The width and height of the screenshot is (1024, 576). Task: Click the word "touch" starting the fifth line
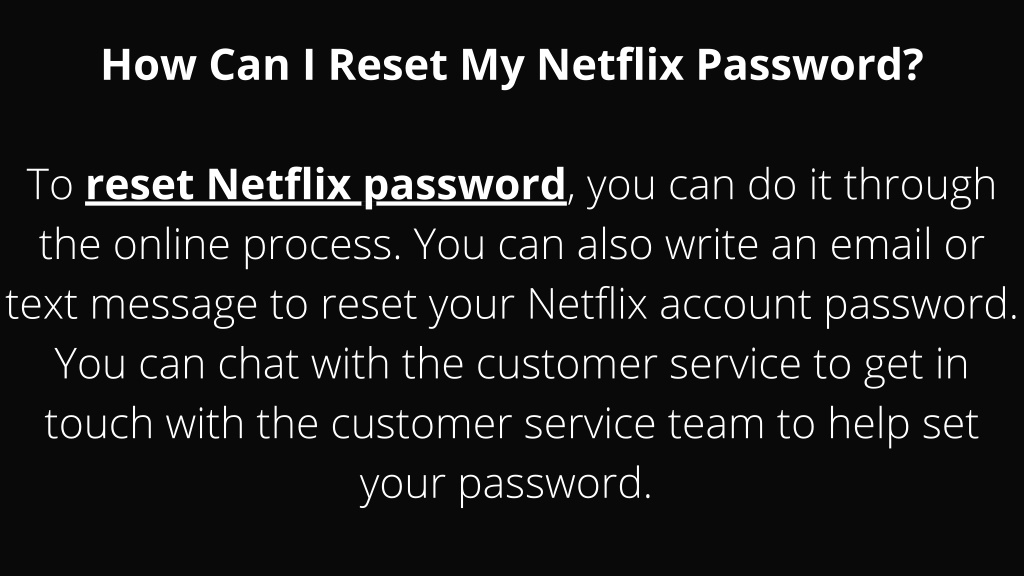click(99, 424)
